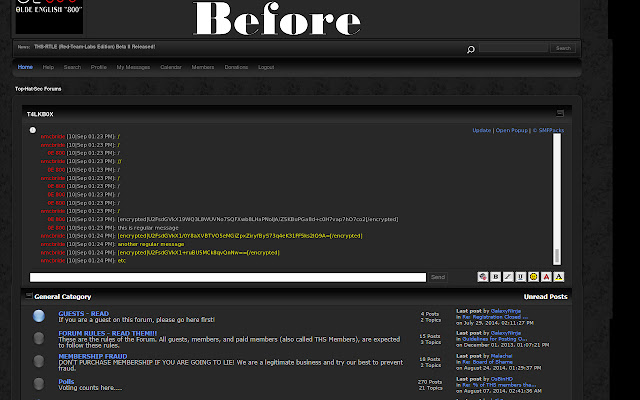Open the Search menu item
This screenshot has height=400, width=640.
72,67
